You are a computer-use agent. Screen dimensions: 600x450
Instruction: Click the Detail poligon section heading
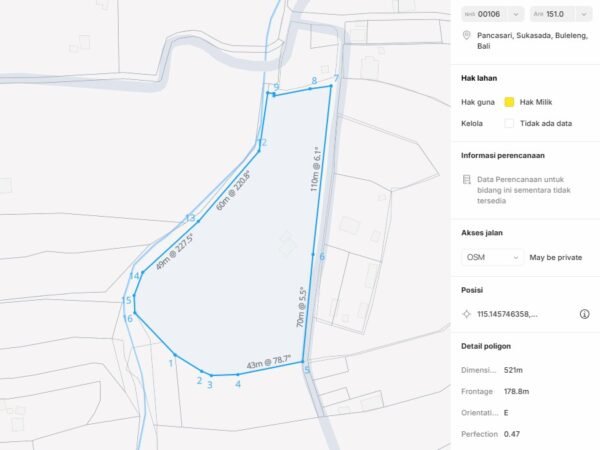(486, 346)
